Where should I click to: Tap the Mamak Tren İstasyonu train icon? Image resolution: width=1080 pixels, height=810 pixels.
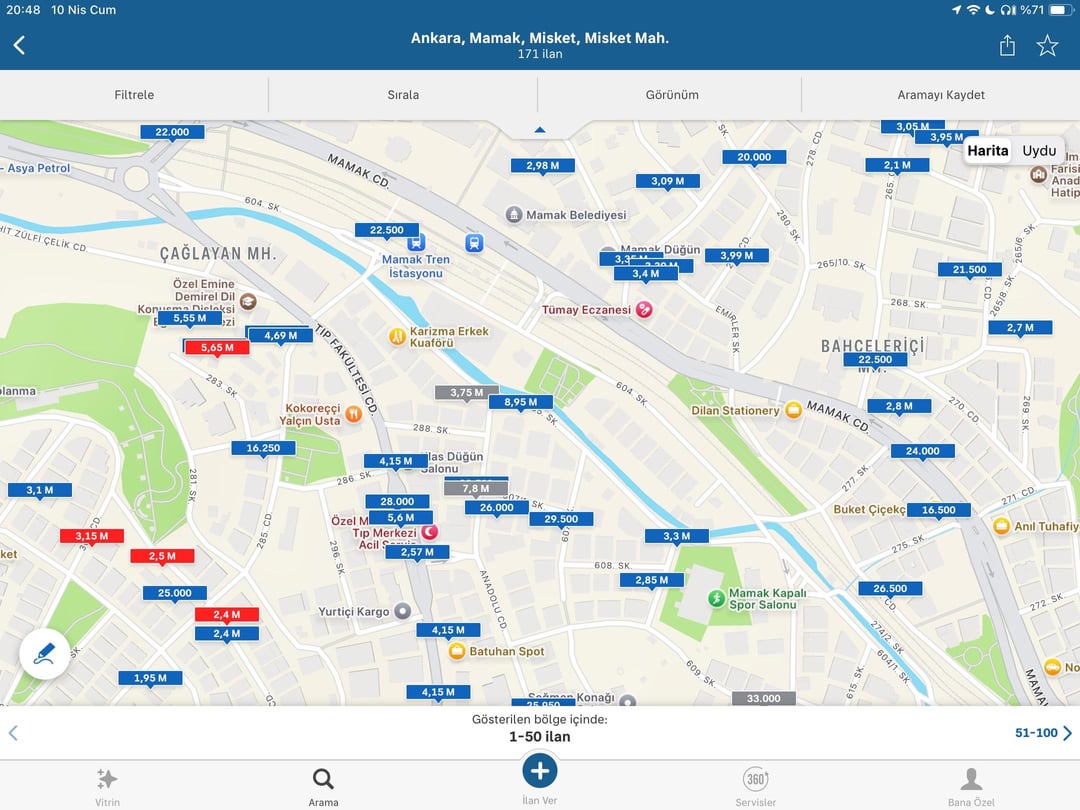(415, 242)
